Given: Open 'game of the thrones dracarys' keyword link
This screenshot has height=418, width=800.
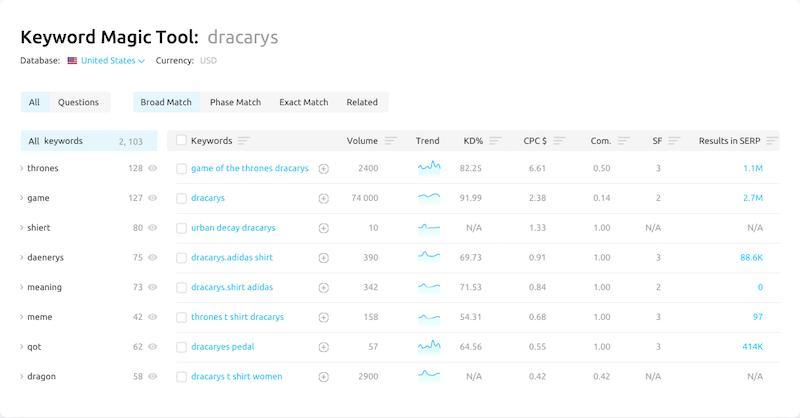Looking at the screenshot, I should (249, 168).
